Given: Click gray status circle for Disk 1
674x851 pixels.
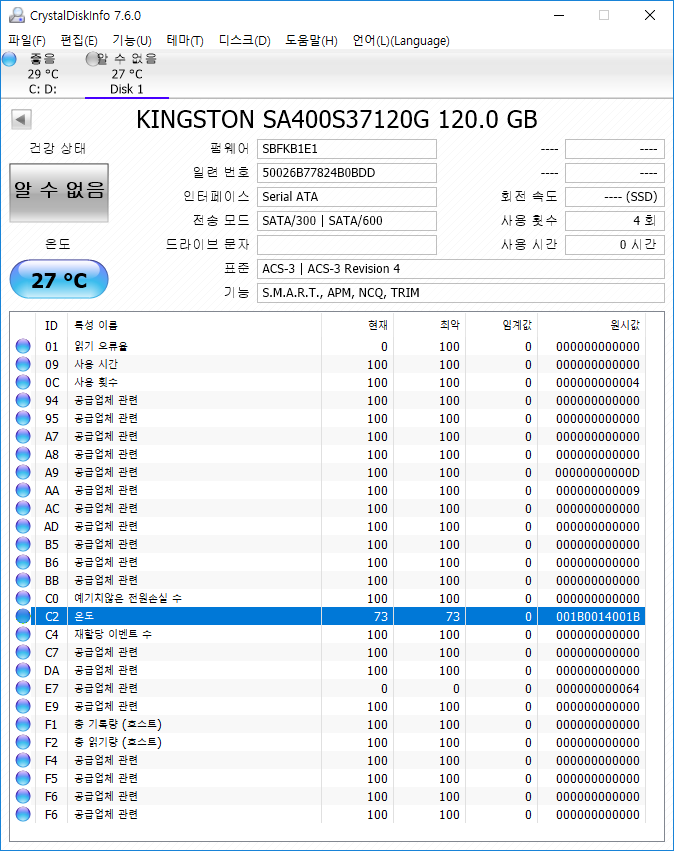Looking at the screenshot, I should point(93,59).
